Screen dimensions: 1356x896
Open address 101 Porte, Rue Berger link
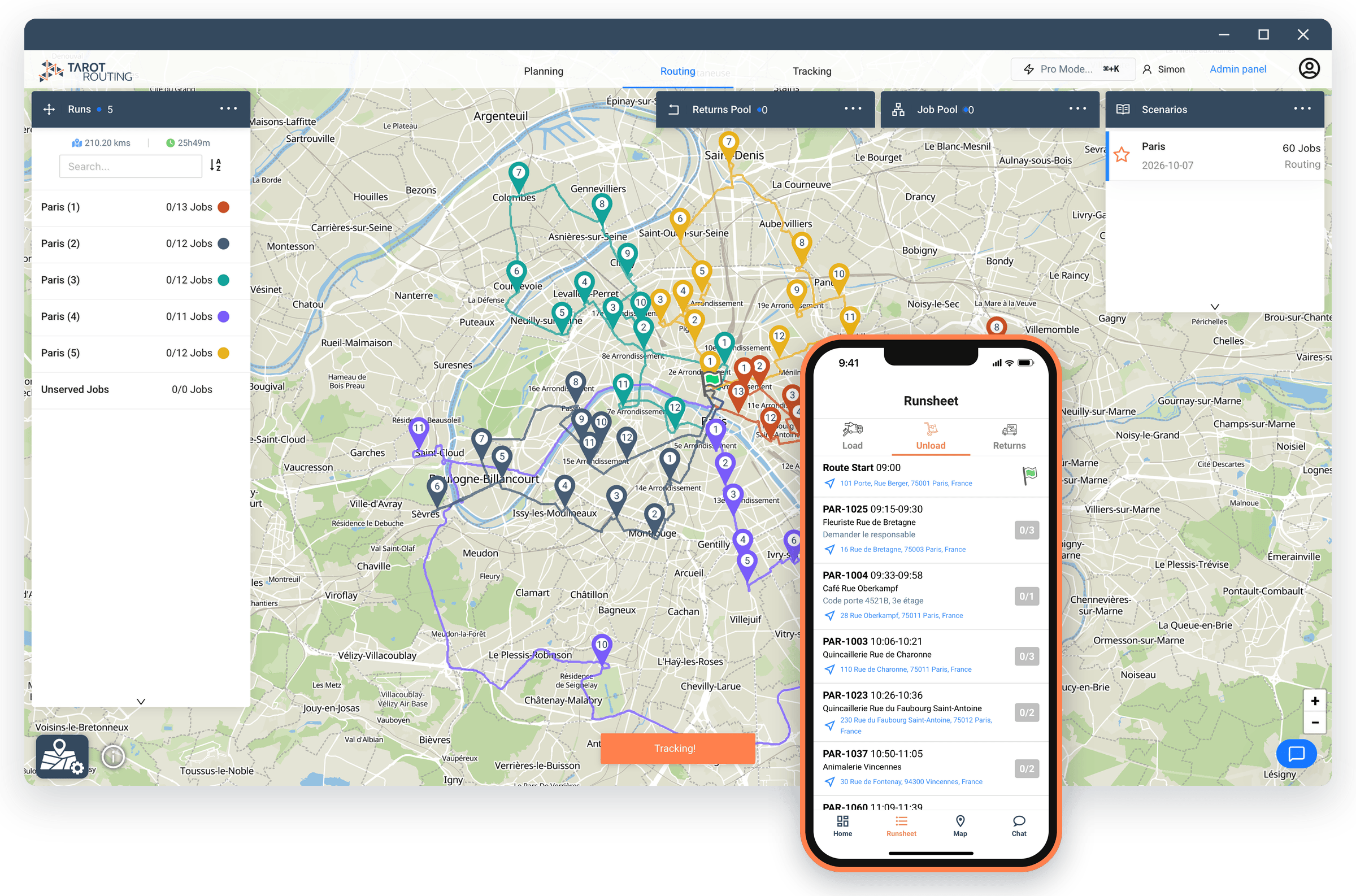pyautogui.click(x=906, y=484)
